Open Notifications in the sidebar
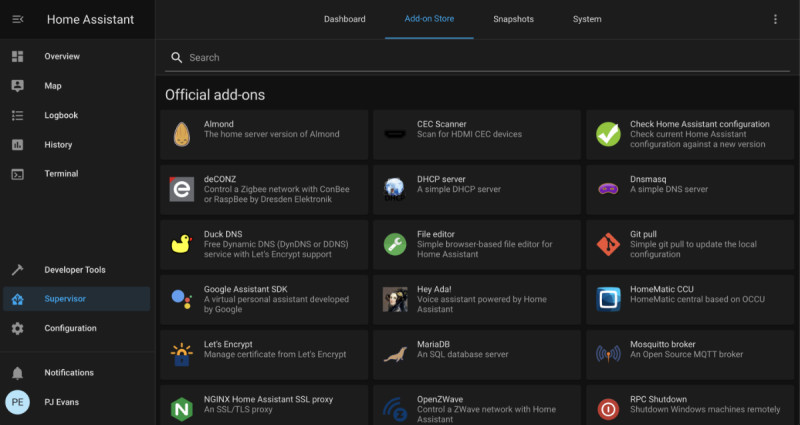This screenshot has width=800, height=425. [x=77, y=373]
